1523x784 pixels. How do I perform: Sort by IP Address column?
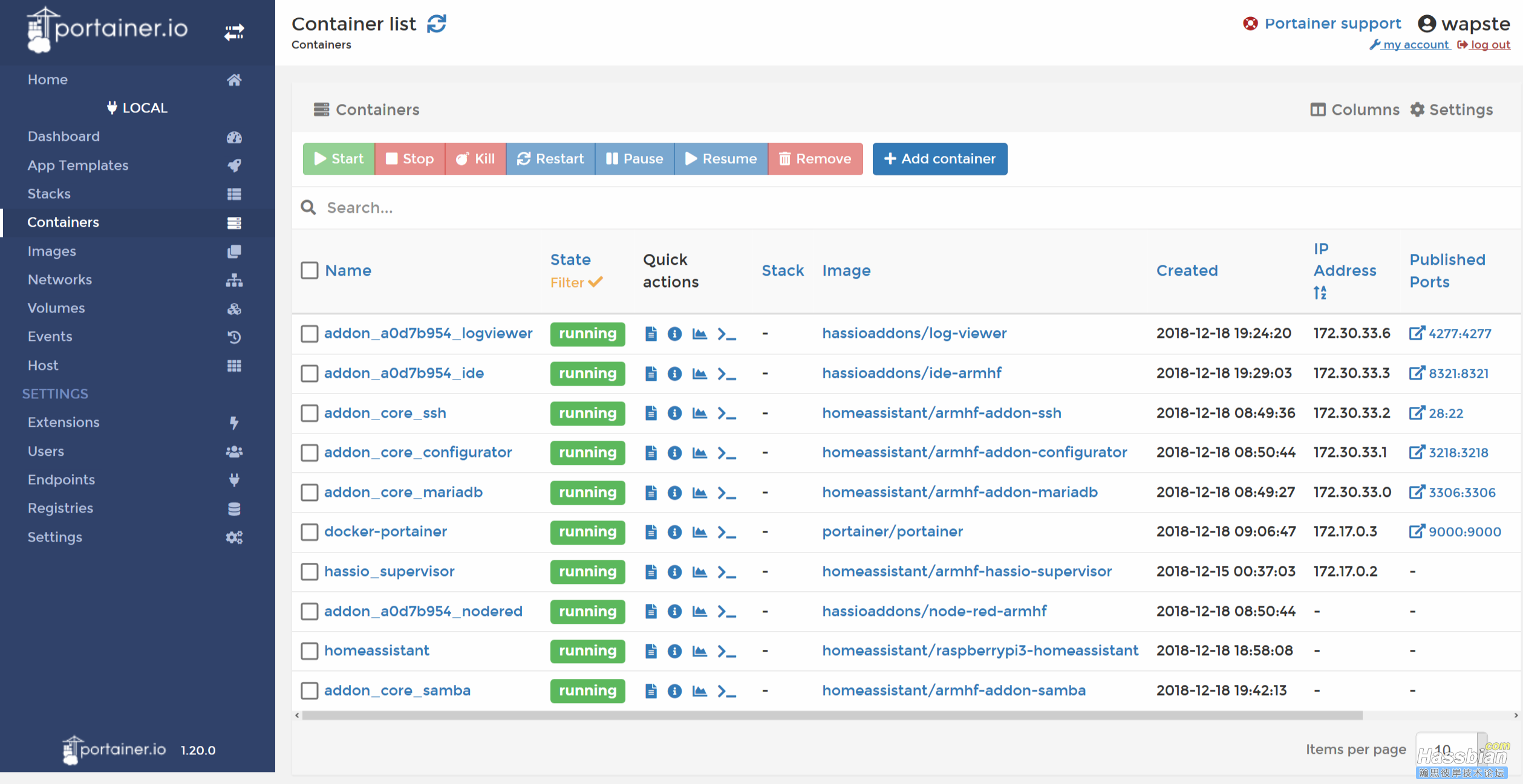(x=1345, y=271)
